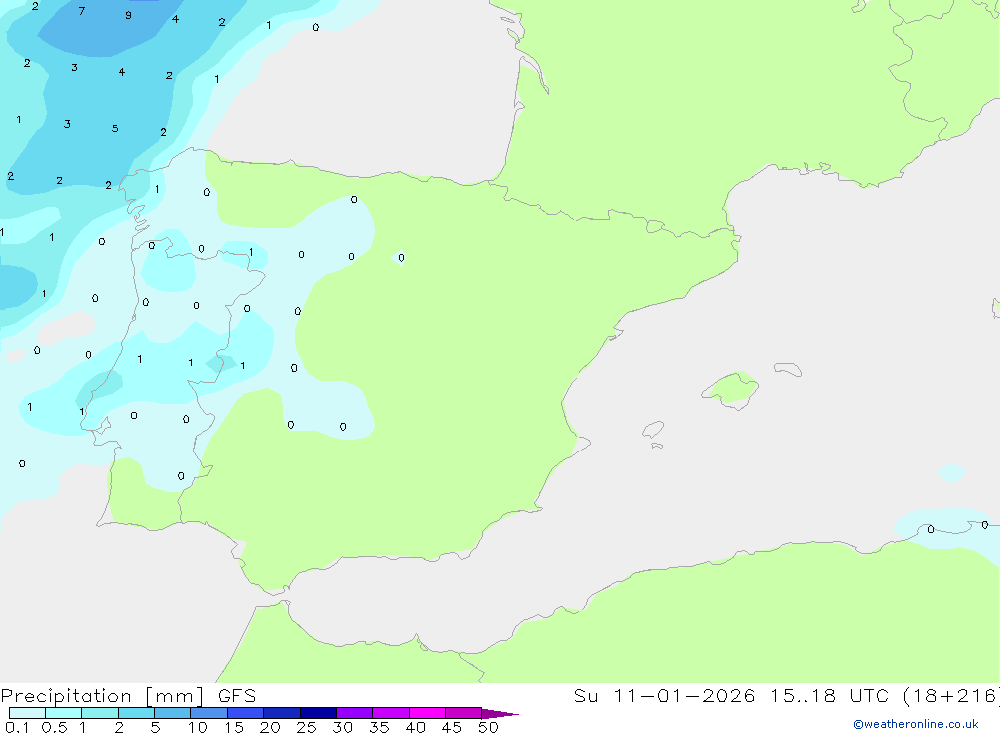Click the "40" legend scale label
Screen dimensions: 1000x733
click(416, 727)
